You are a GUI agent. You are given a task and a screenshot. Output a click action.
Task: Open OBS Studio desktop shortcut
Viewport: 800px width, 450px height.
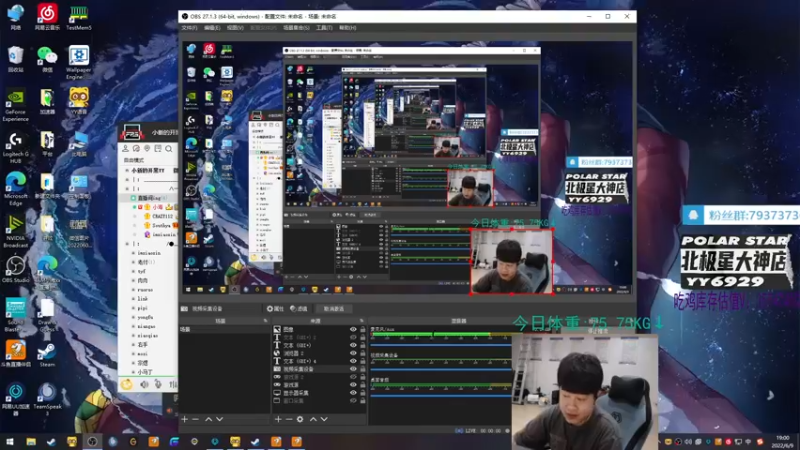pos(15,269)
